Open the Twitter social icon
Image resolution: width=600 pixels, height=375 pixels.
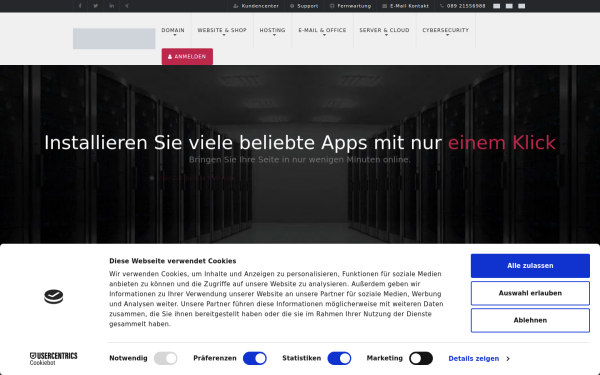point(96,6)
